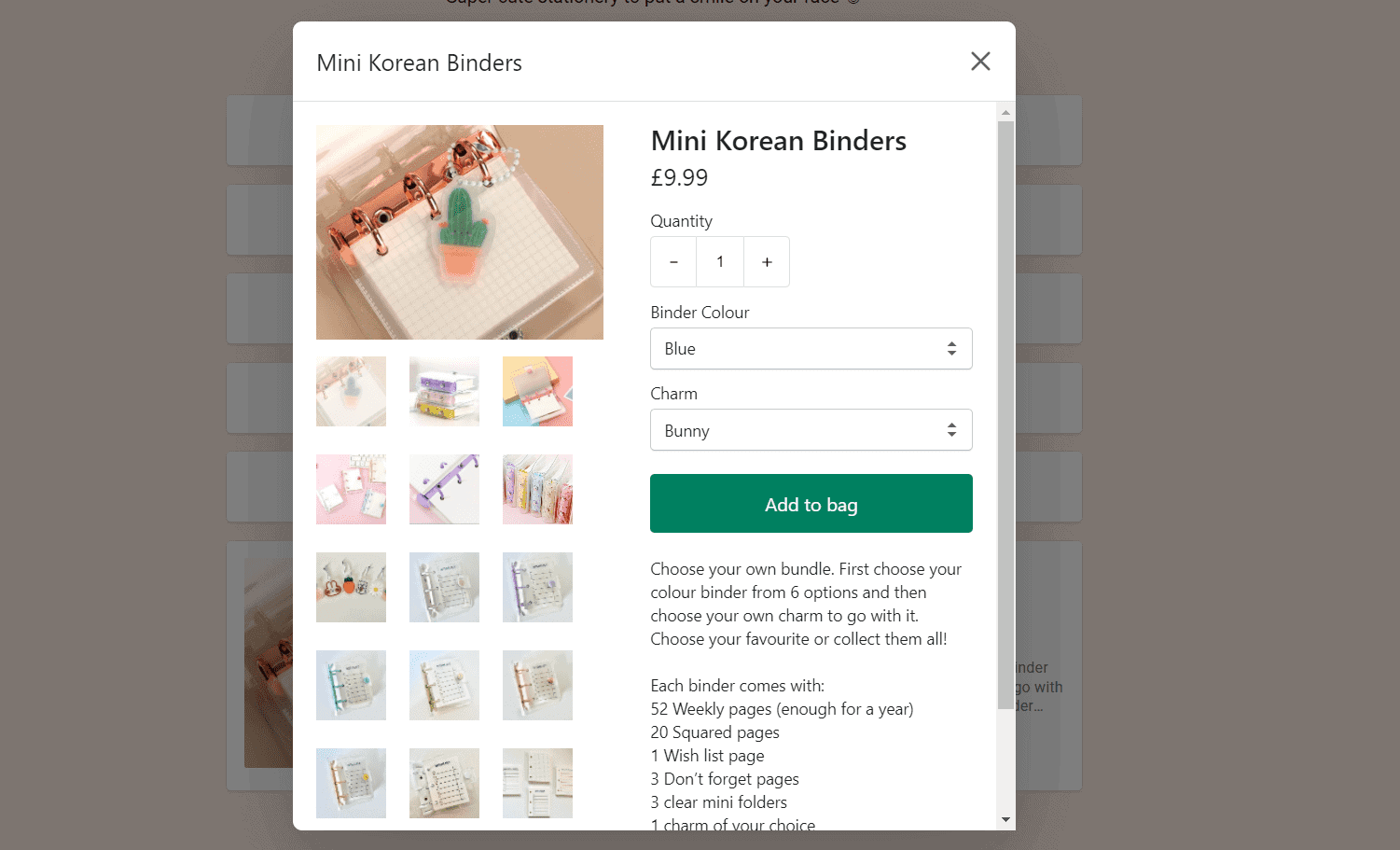Screen dimensions: 1400x850
Task: Click the charm collection thumbnail
Action: click(x=351, y=587)
